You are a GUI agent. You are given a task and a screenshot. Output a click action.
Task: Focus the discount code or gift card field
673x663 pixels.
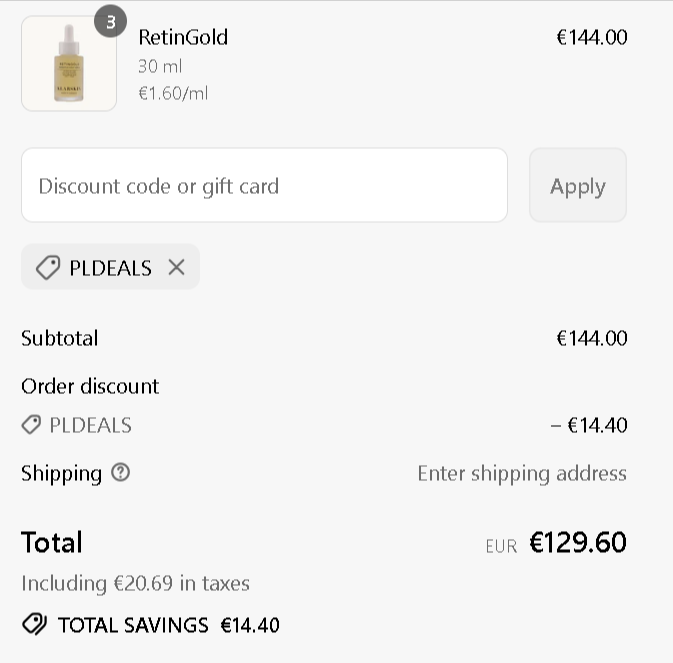point(264,186)
